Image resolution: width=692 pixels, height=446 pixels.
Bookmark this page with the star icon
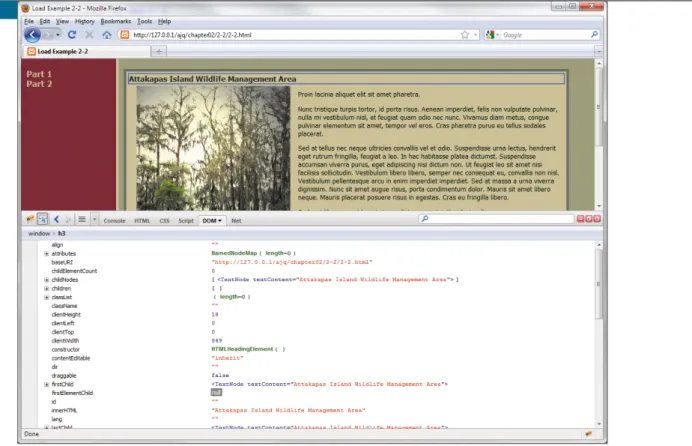pos(465,35)
